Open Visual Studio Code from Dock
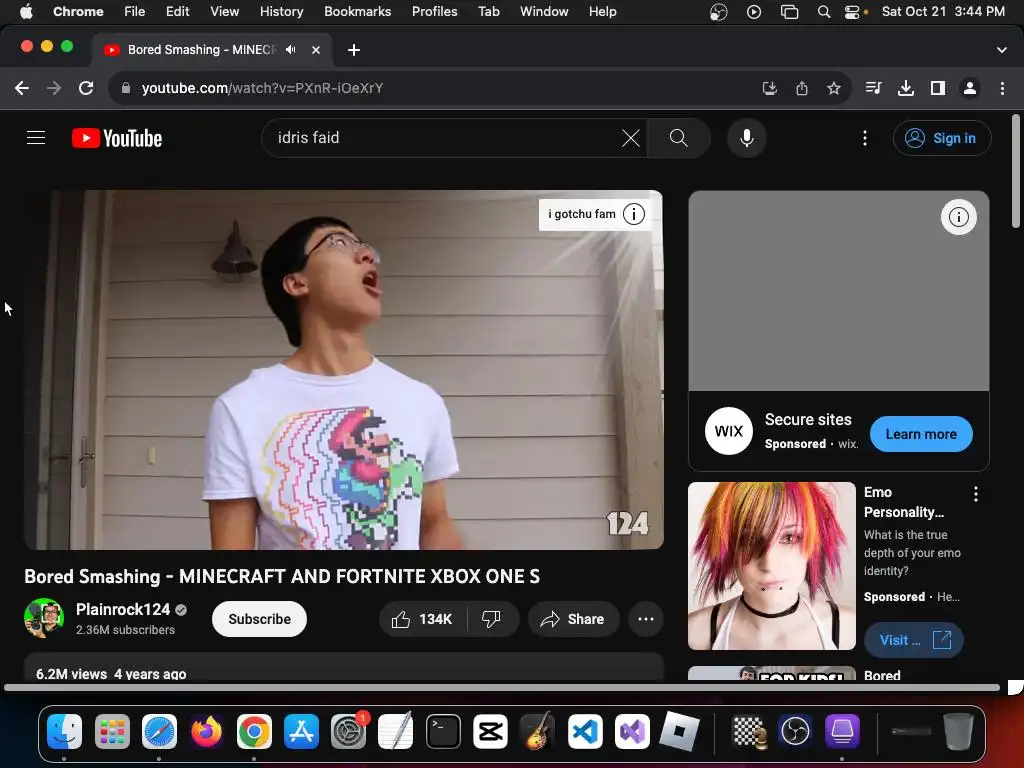This screenshot has height=768, width=1024. 584,731
